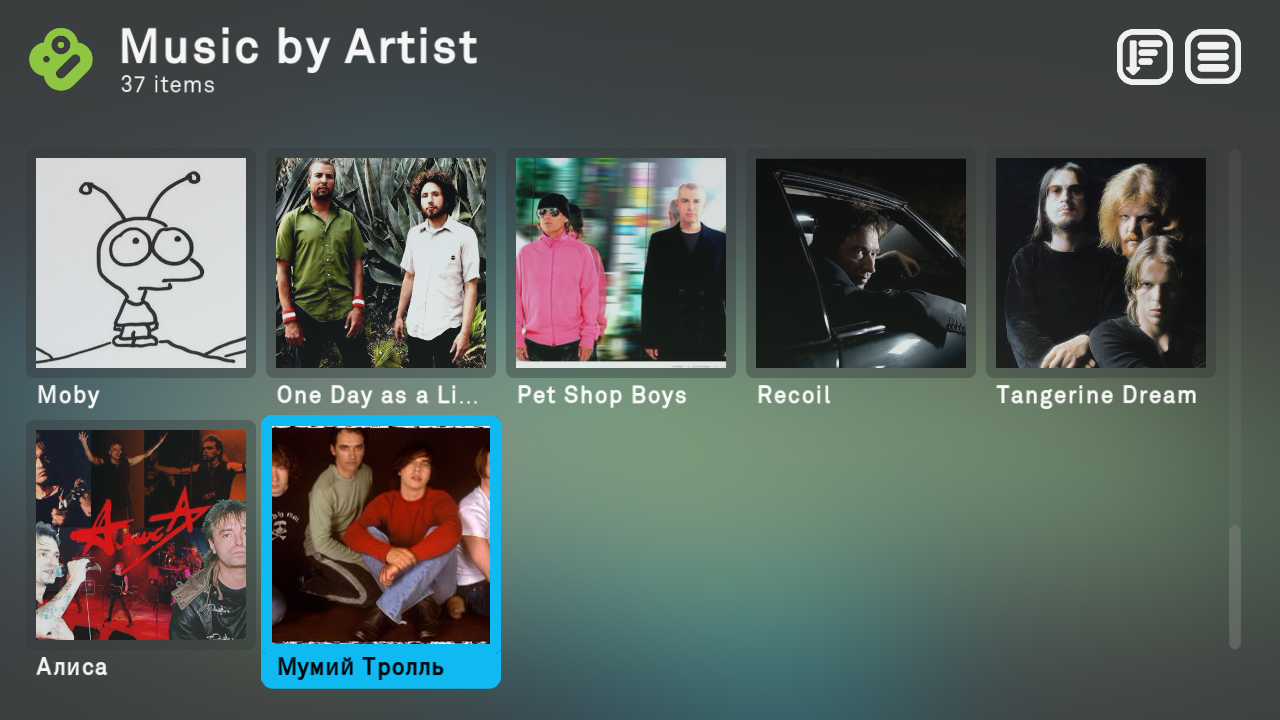The image size is (1280, 720).
Task: Click the Pet Shop Boys name label
Action: 602,396
